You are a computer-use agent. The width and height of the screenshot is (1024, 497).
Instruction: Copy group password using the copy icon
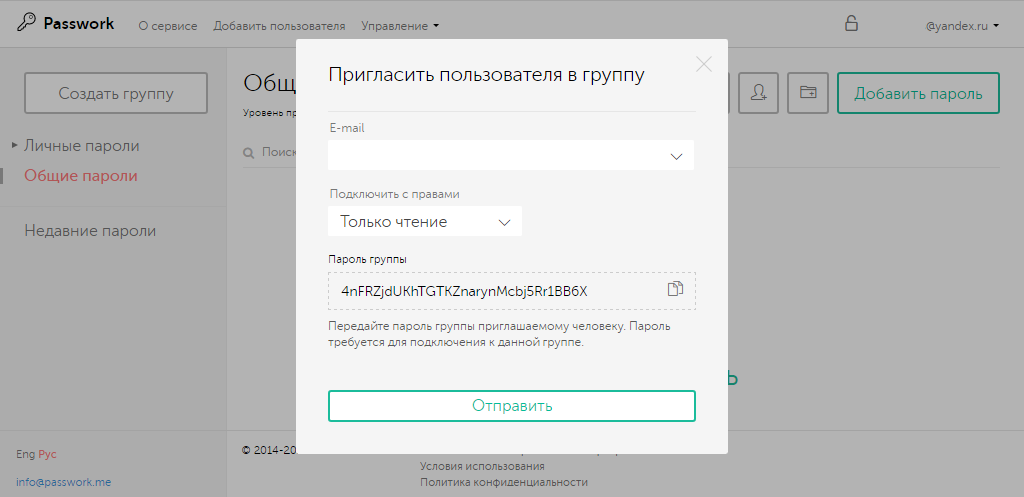pyautogui.click(x=675, y=289)
